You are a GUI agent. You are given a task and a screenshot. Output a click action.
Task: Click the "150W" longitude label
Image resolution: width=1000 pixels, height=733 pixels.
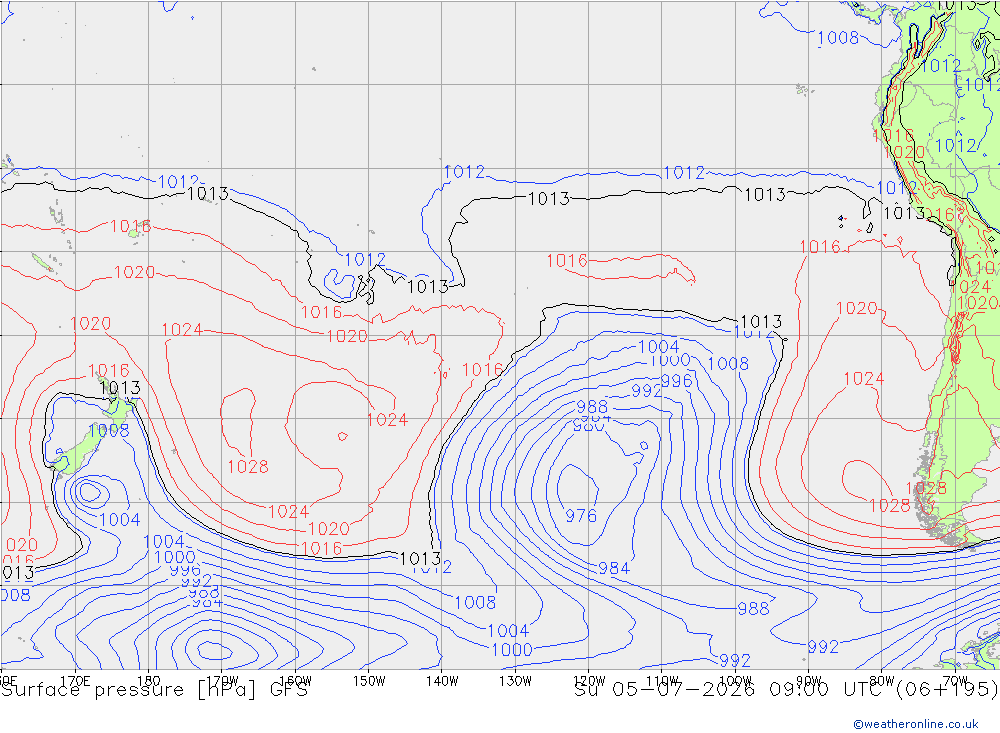tap(369, 681)
